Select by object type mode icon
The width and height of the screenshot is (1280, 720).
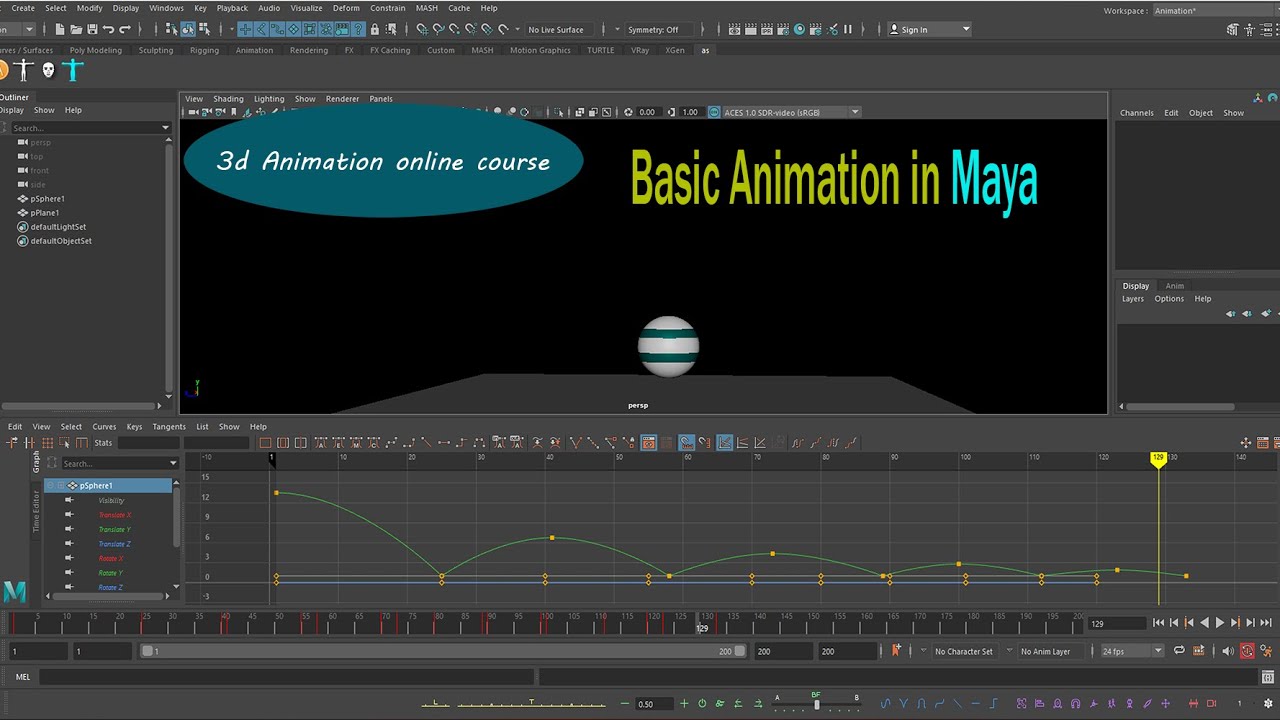click(188, 30)
